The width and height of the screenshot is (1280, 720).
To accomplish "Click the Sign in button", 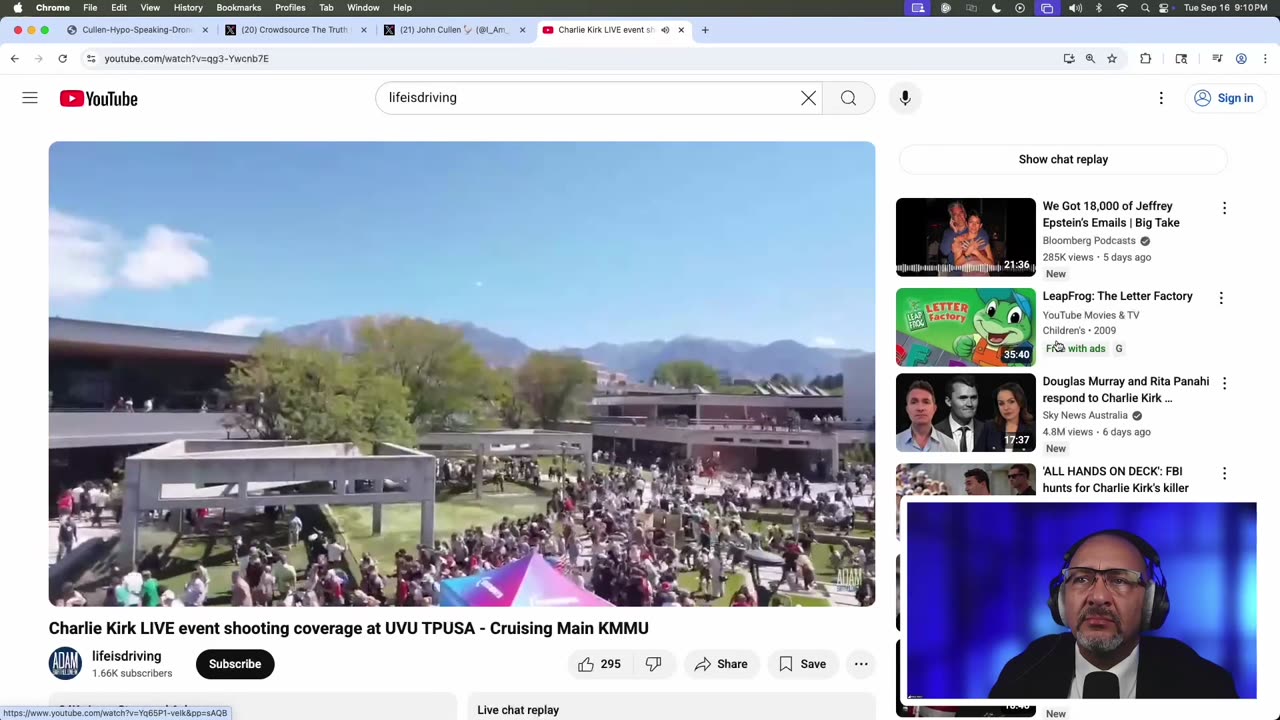I will 1224,98.
